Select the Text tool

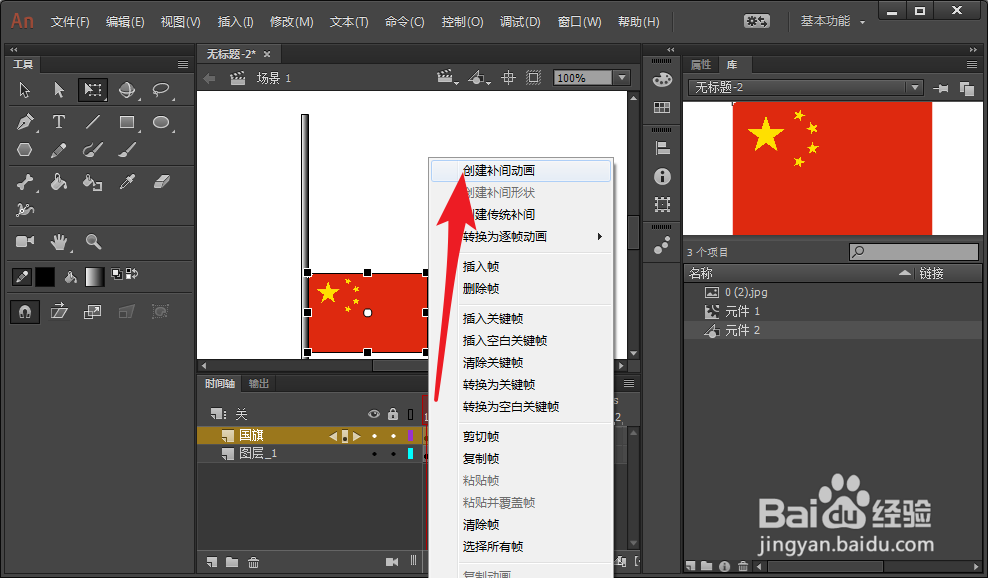[x=59, y=122]
